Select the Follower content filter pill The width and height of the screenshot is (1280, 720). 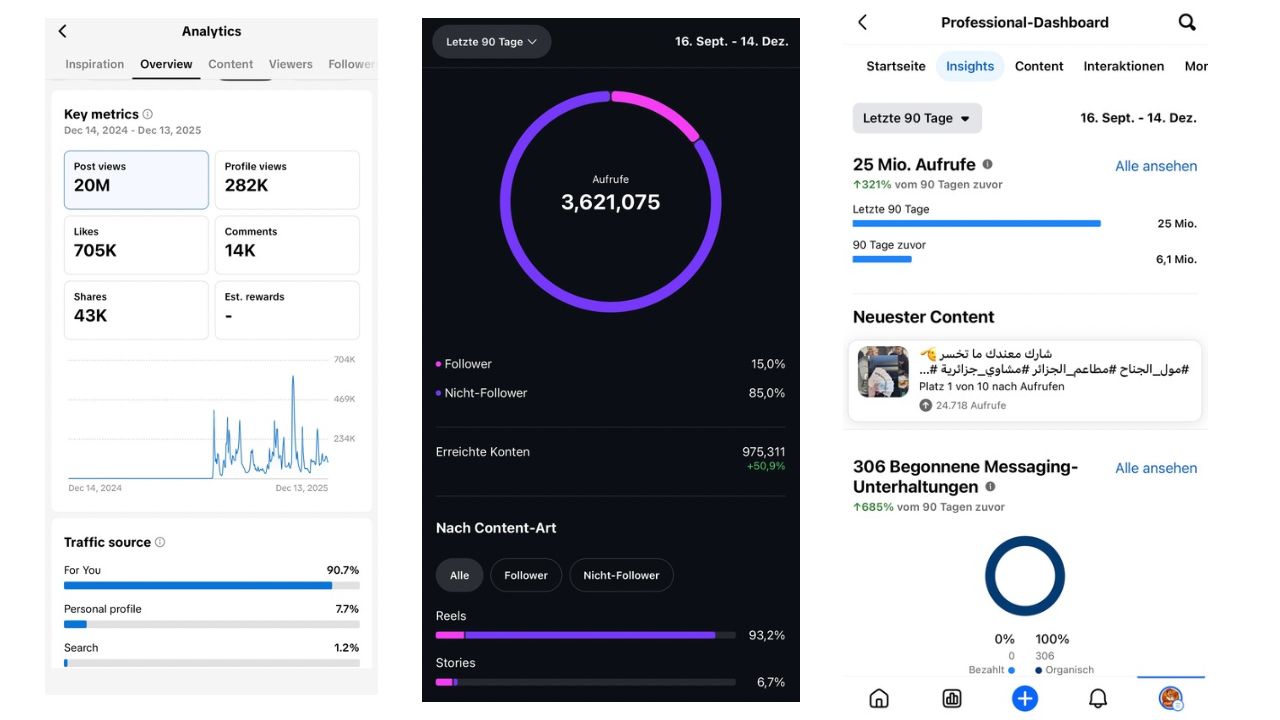526,575
